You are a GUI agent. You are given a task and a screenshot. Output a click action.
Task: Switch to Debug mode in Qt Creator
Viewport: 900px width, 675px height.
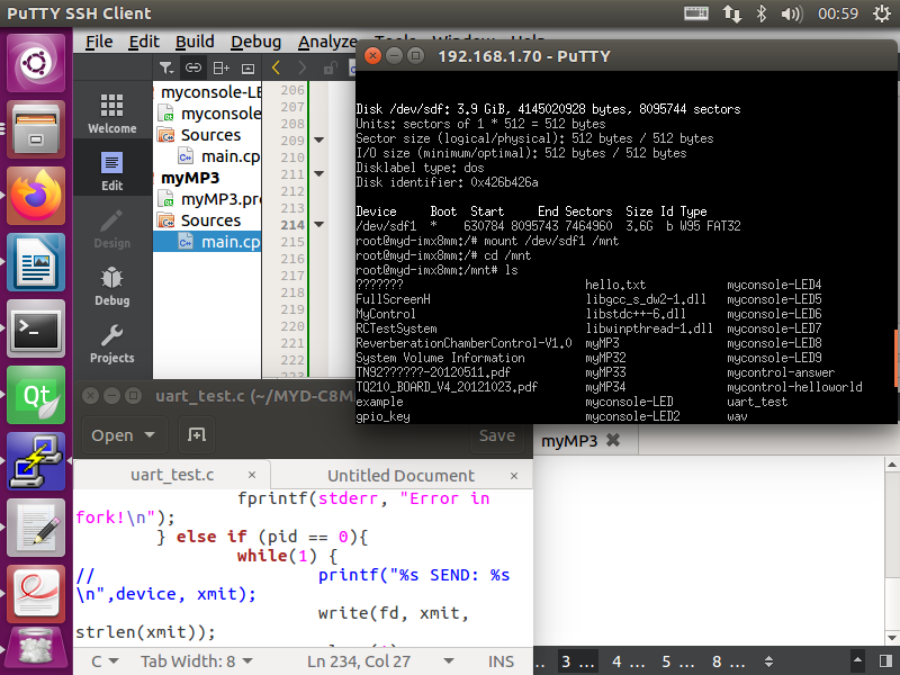(x=112, y=286)
